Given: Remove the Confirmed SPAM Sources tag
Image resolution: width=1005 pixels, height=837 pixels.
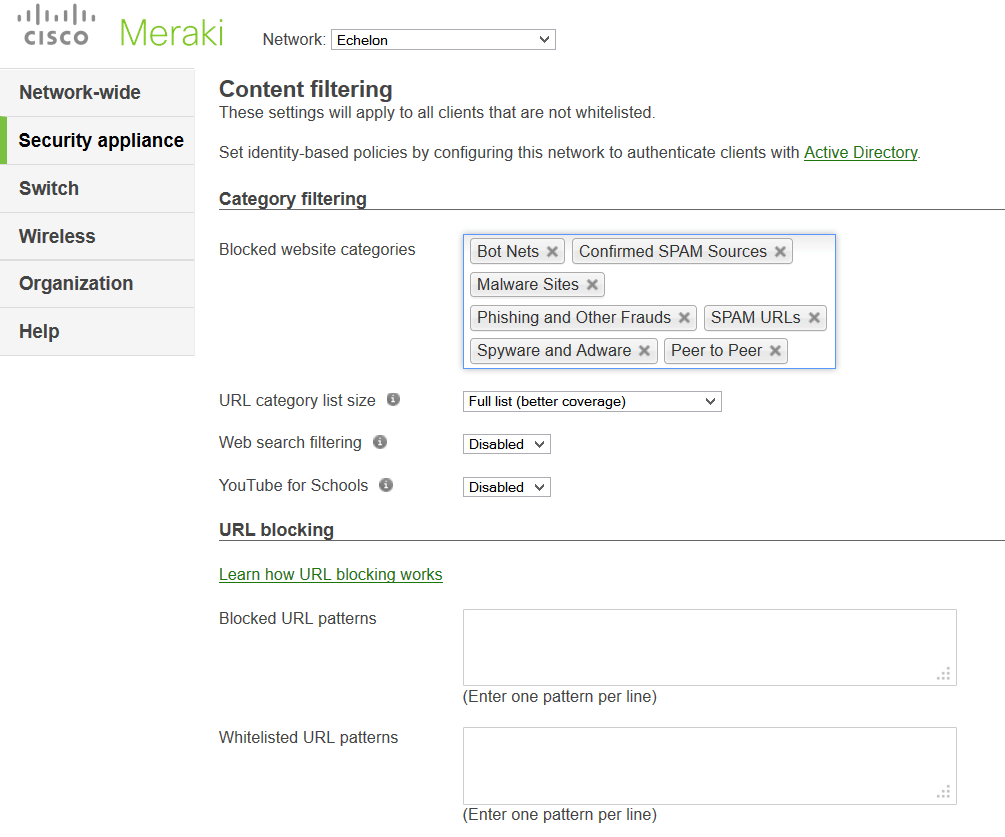Looking at the screenshot, I should [x=780, y=252].
